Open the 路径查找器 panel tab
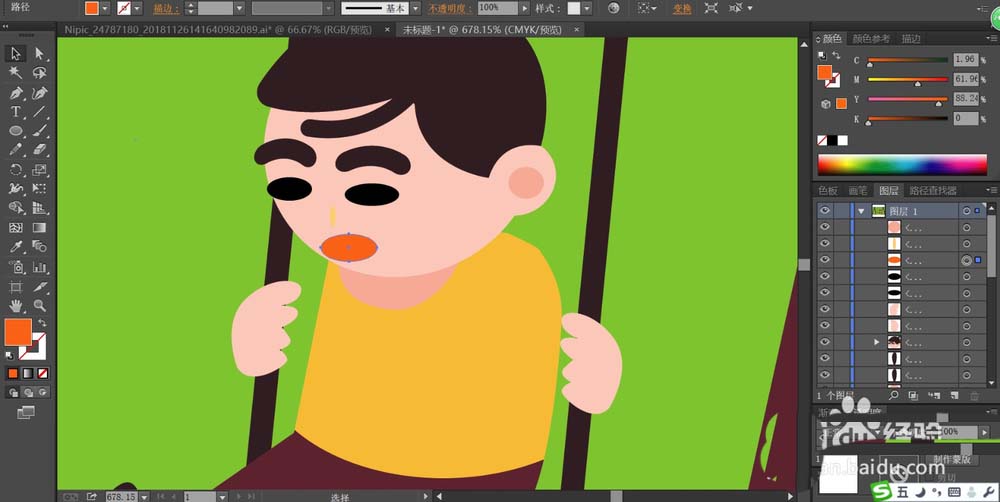The height and width of the screenshot is (502, 1000). point(933,190)
